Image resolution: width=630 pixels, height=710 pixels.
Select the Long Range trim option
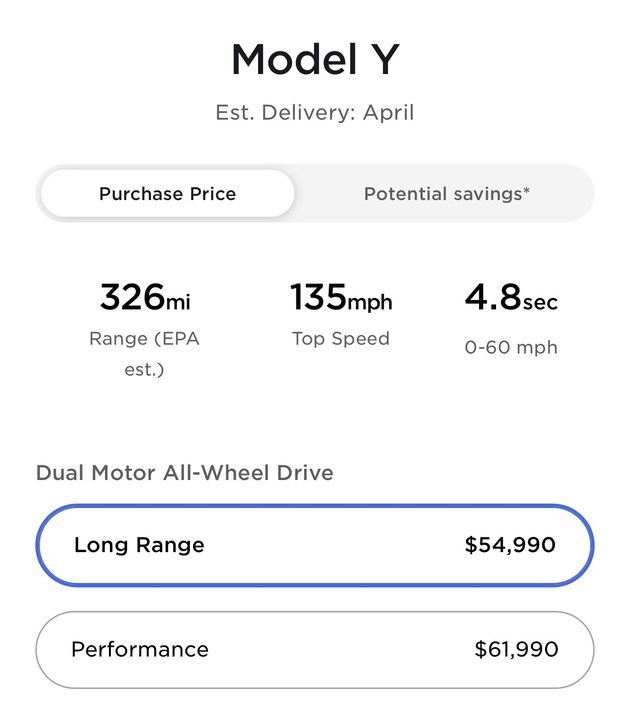coord(315,545)
